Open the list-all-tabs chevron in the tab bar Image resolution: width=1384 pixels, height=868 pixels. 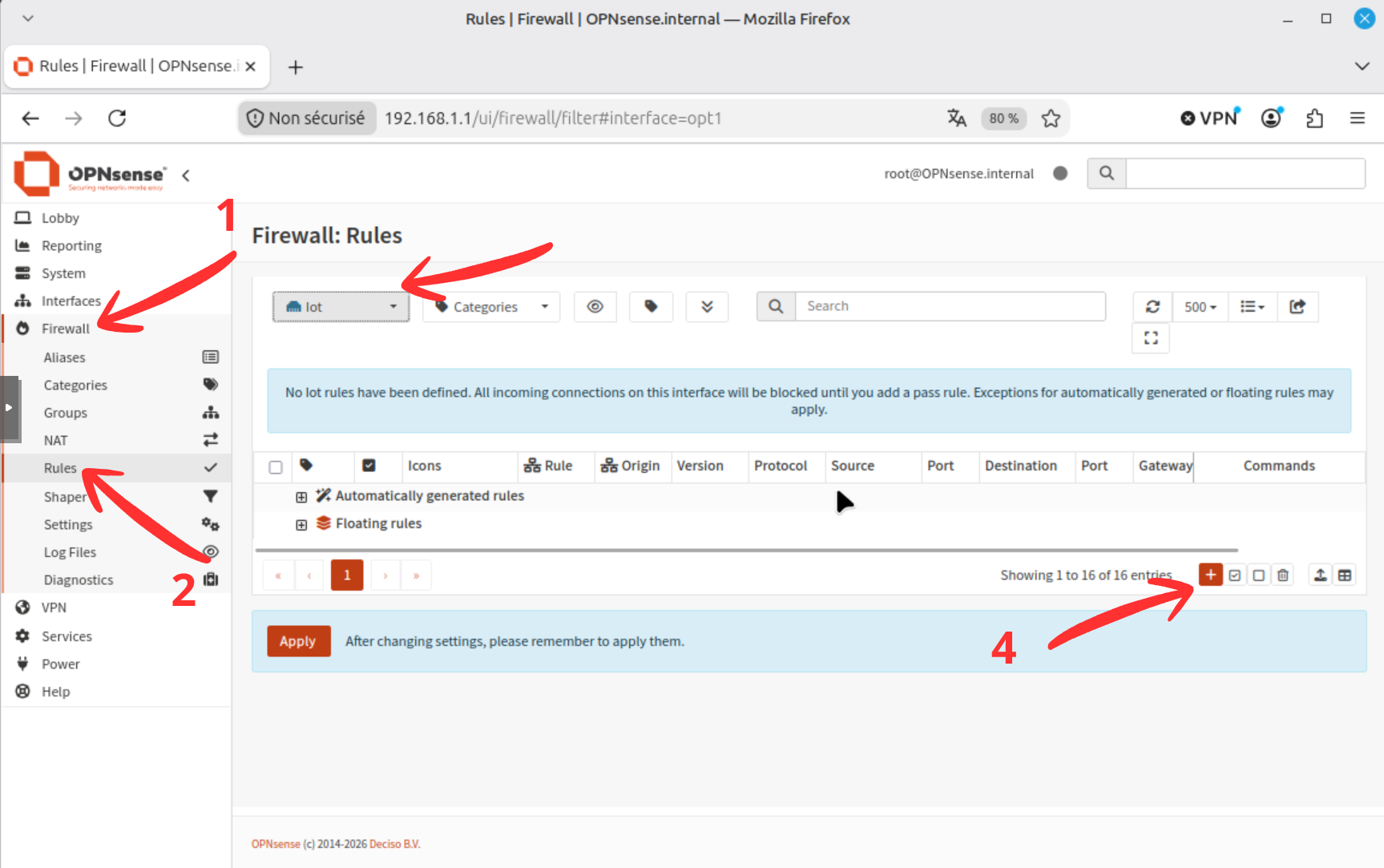(1362, 67)
